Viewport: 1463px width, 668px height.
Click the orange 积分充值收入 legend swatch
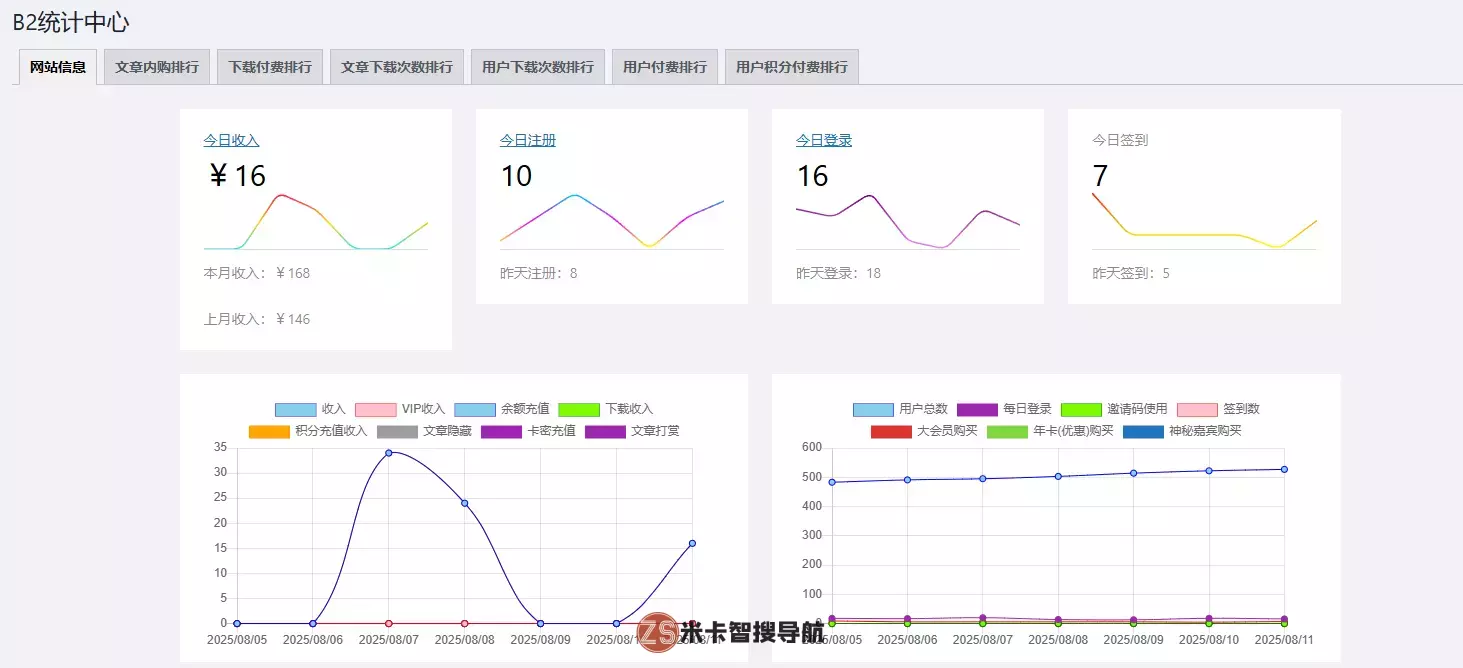click(269, 431)
